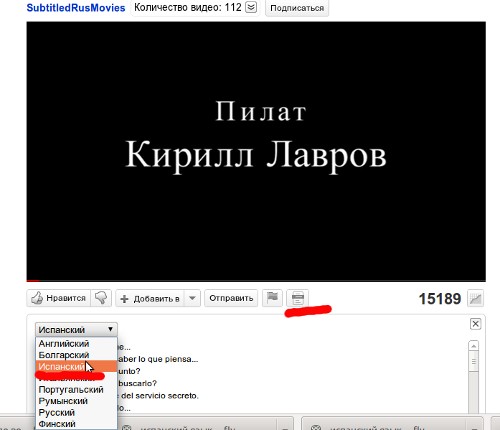Click the flag report icon

point(272,298)
